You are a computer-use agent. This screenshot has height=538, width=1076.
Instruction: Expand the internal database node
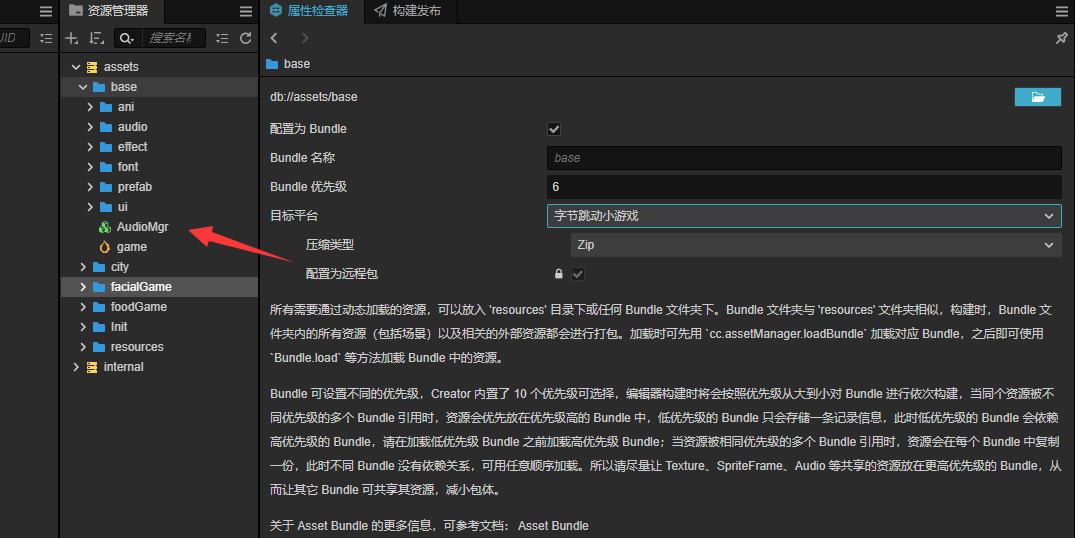point(76,366)
